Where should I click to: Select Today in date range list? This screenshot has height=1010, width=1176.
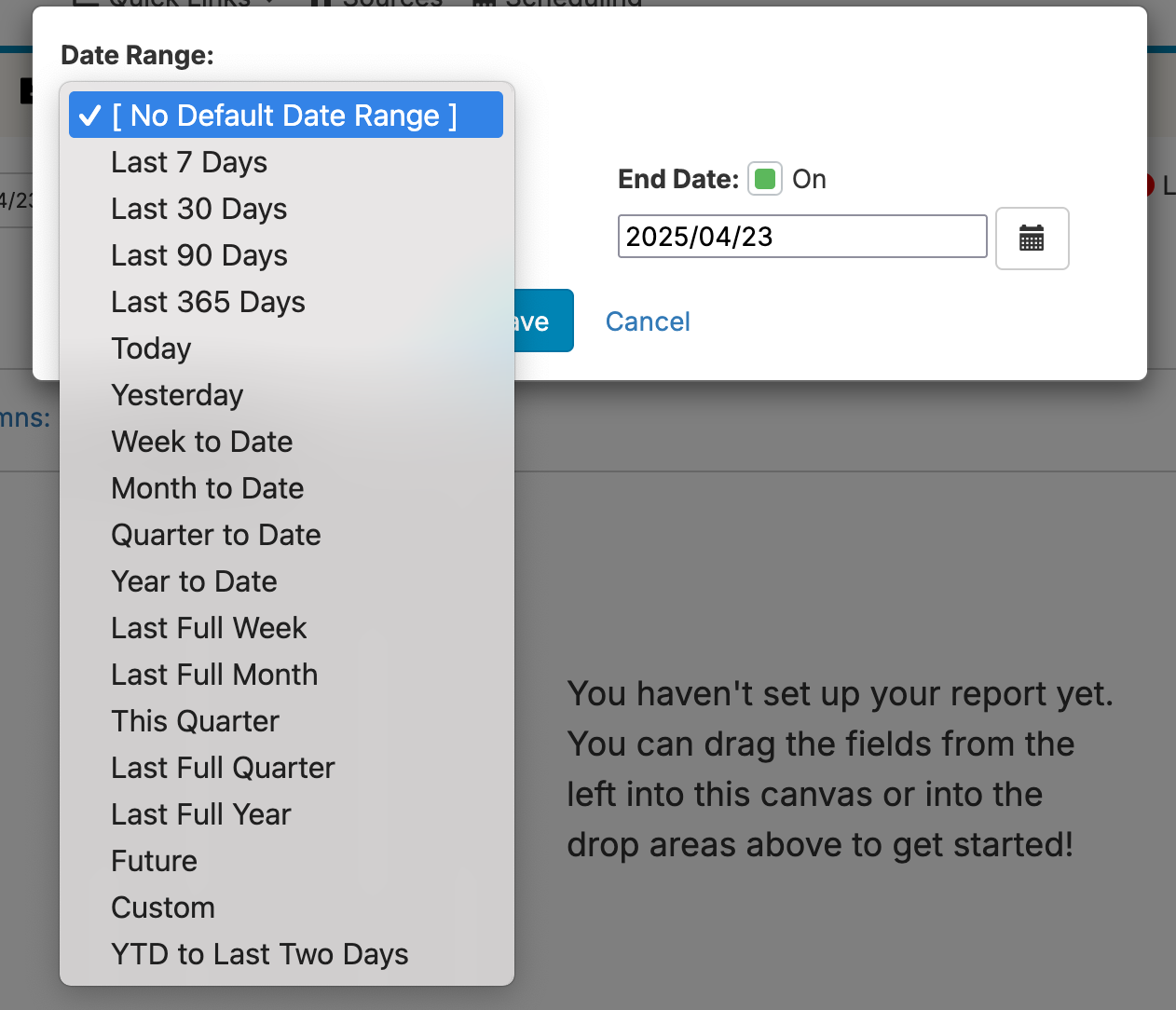(151, 348)
